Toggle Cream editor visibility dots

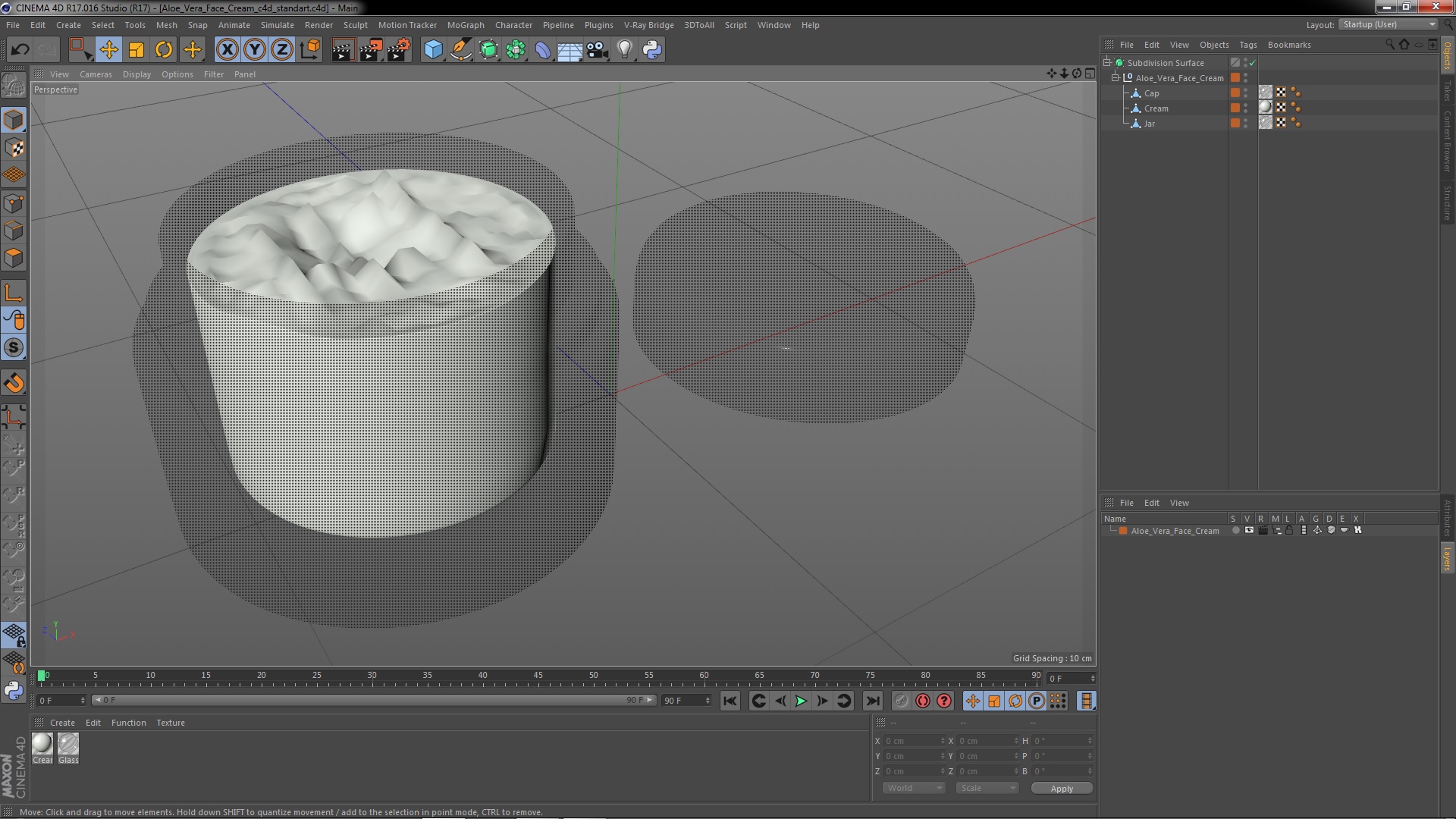tap(1245, 108)
